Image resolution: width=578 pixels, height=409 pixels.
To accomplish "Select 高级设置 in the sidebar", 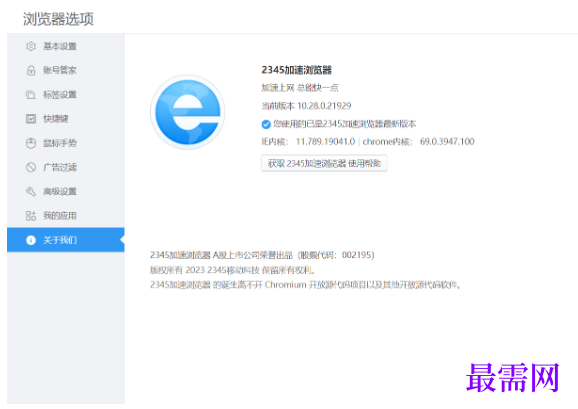I will (x=66, y=192).
